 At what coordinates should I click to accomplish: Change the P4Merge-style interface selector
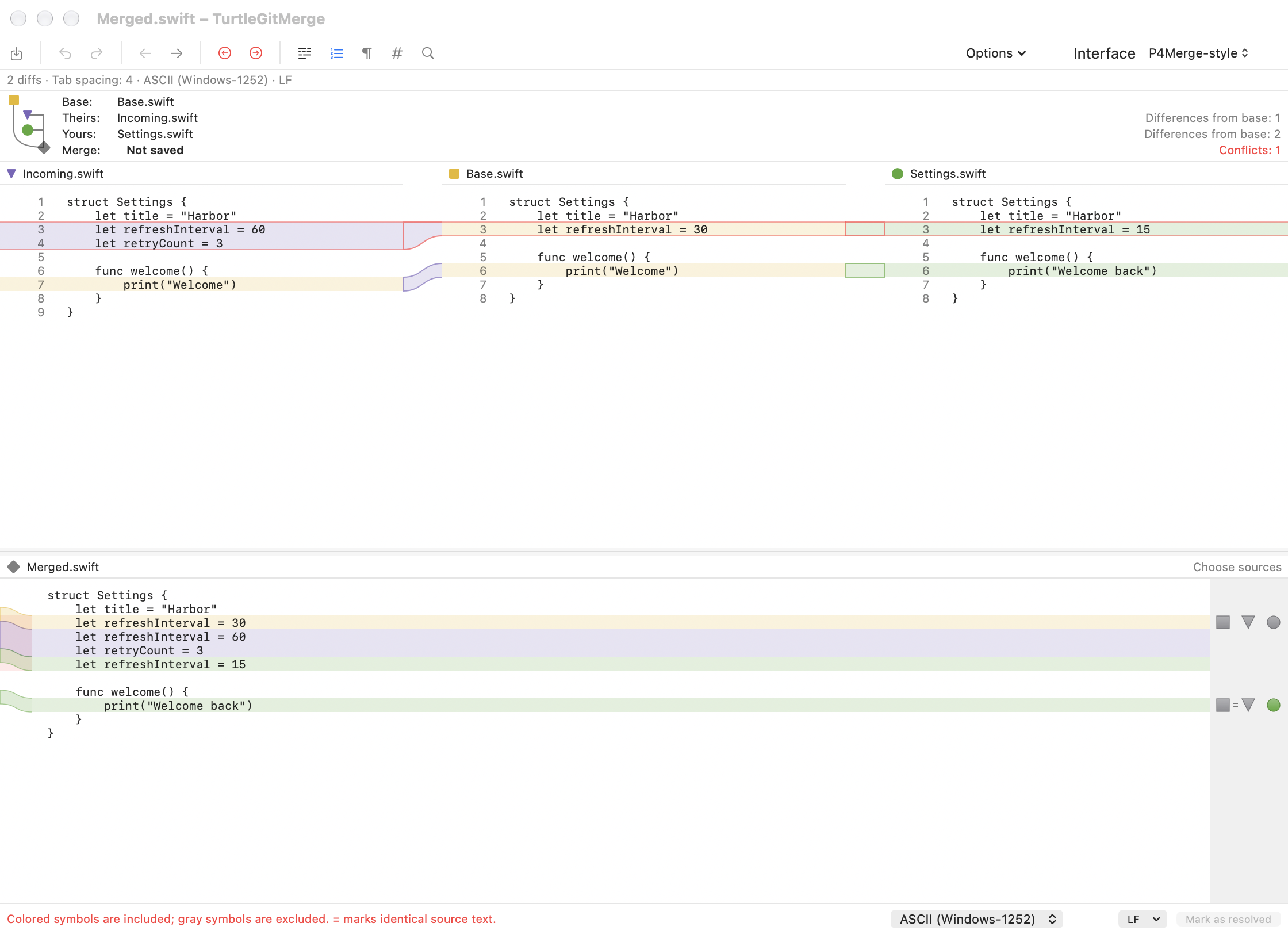(x=1199, y=53)
